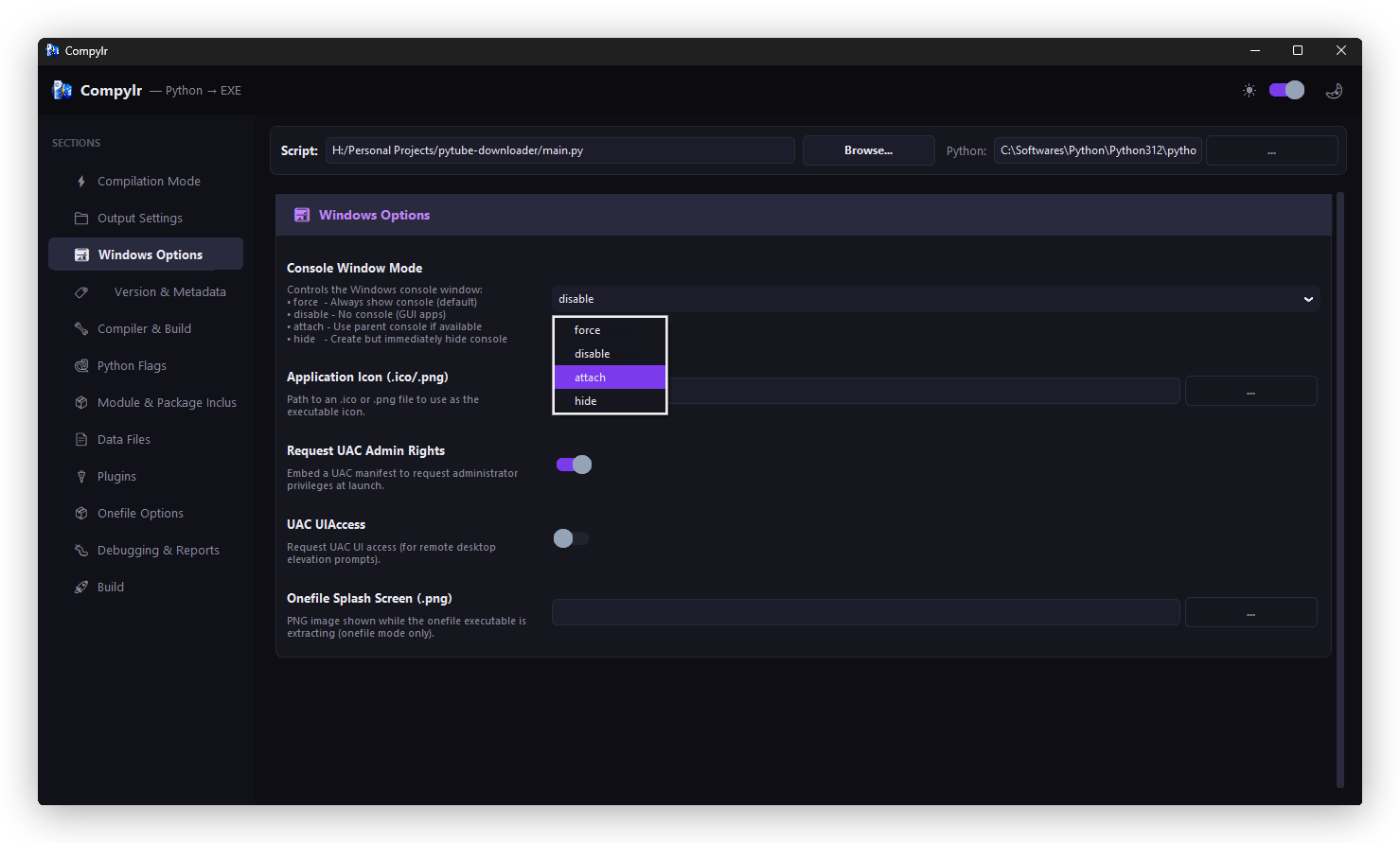Go to the Compiler & Build section
Screen dimensions: 1400x843
[146, 329]
